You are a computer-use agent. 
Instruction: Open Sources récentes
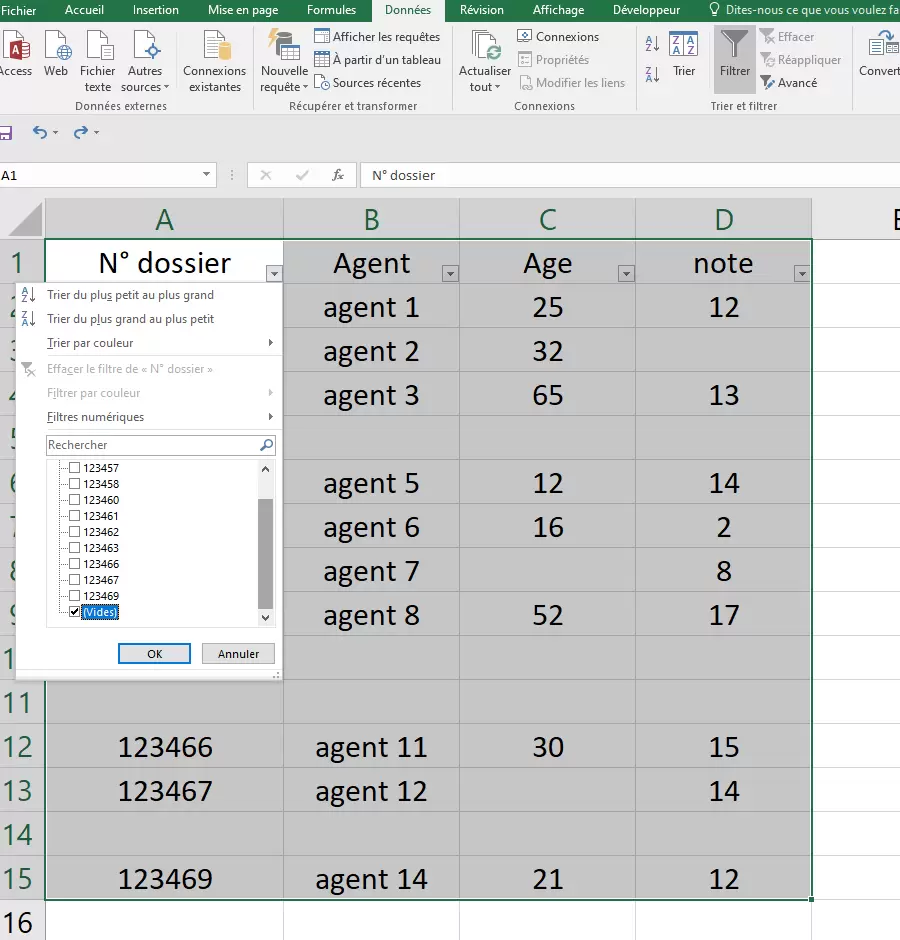pos(368,83)
